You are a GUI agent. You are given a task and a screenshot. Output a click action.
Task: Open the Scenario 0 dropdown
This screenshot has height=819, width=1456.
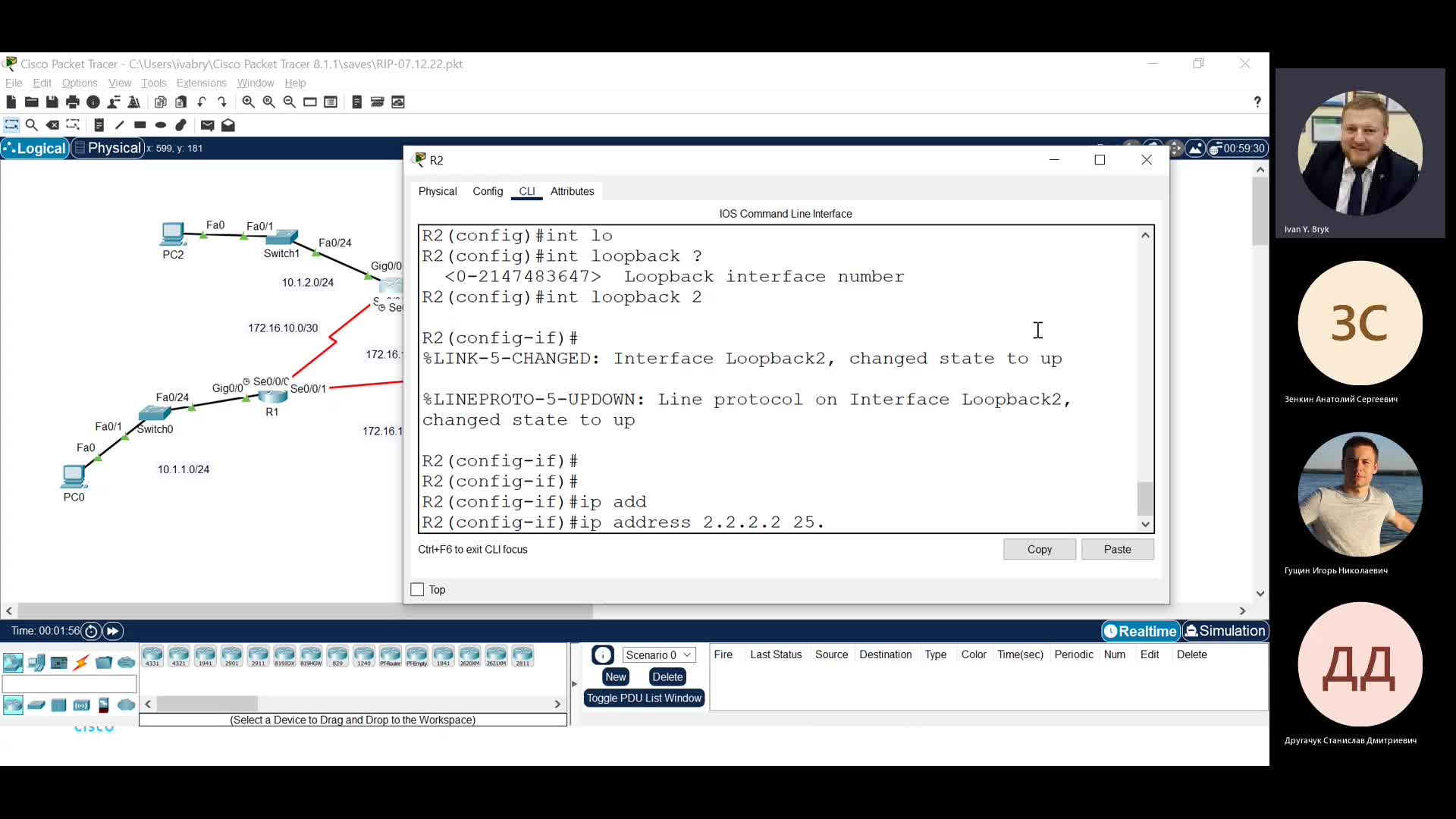click(658, 655)
